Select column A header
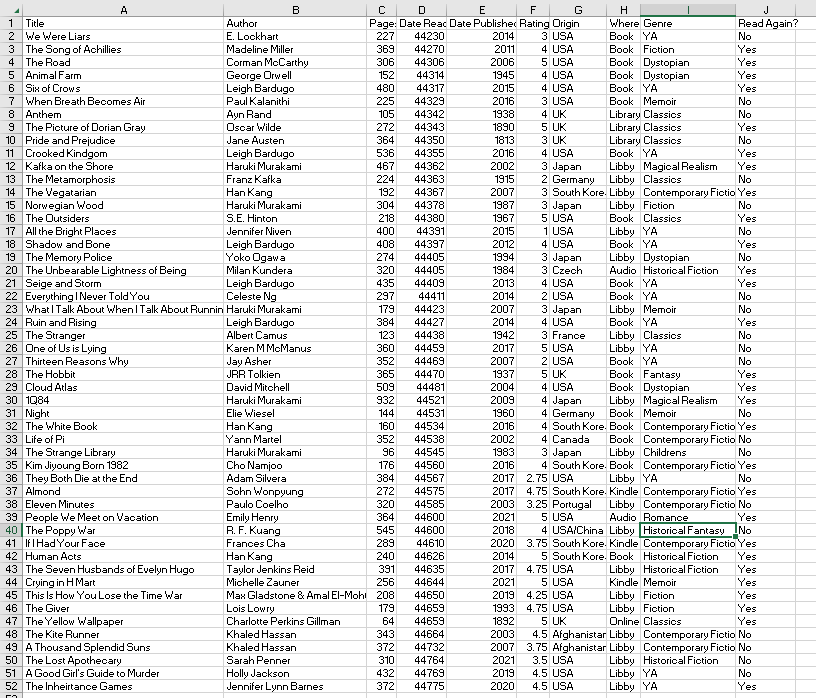Viewport: 816px width, 698px height. [123, 10]
